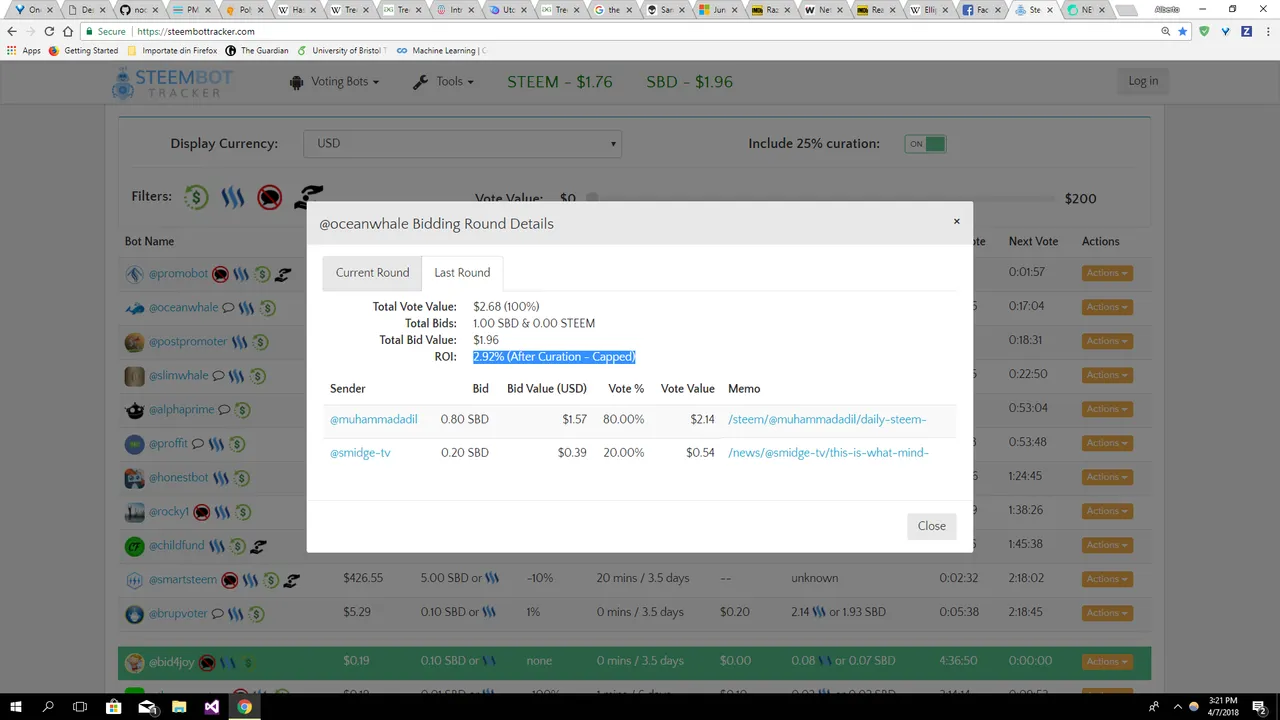Open the /steem/@muhammadadil memo link
This screenshot has height=720, width=1280.
827,420
